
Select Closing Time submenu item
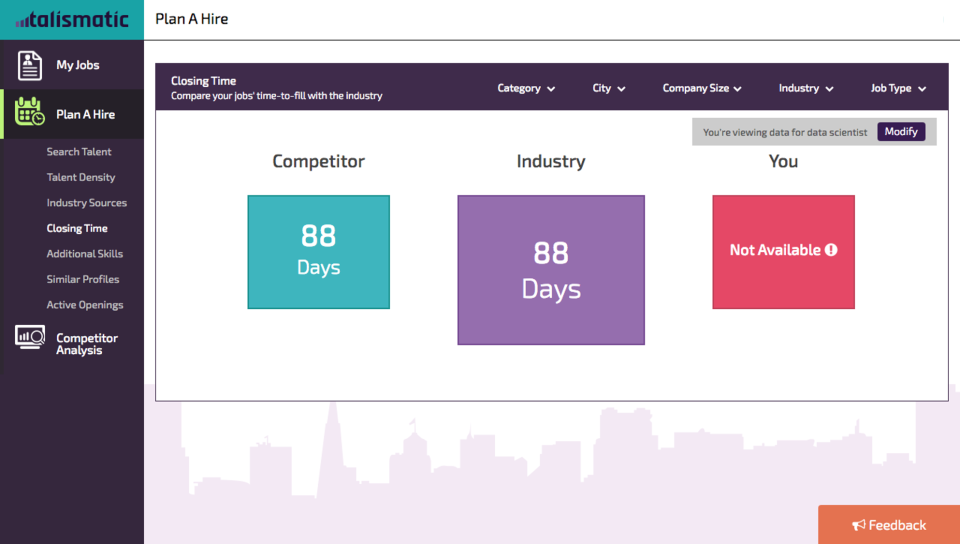[x=77, y=228]
